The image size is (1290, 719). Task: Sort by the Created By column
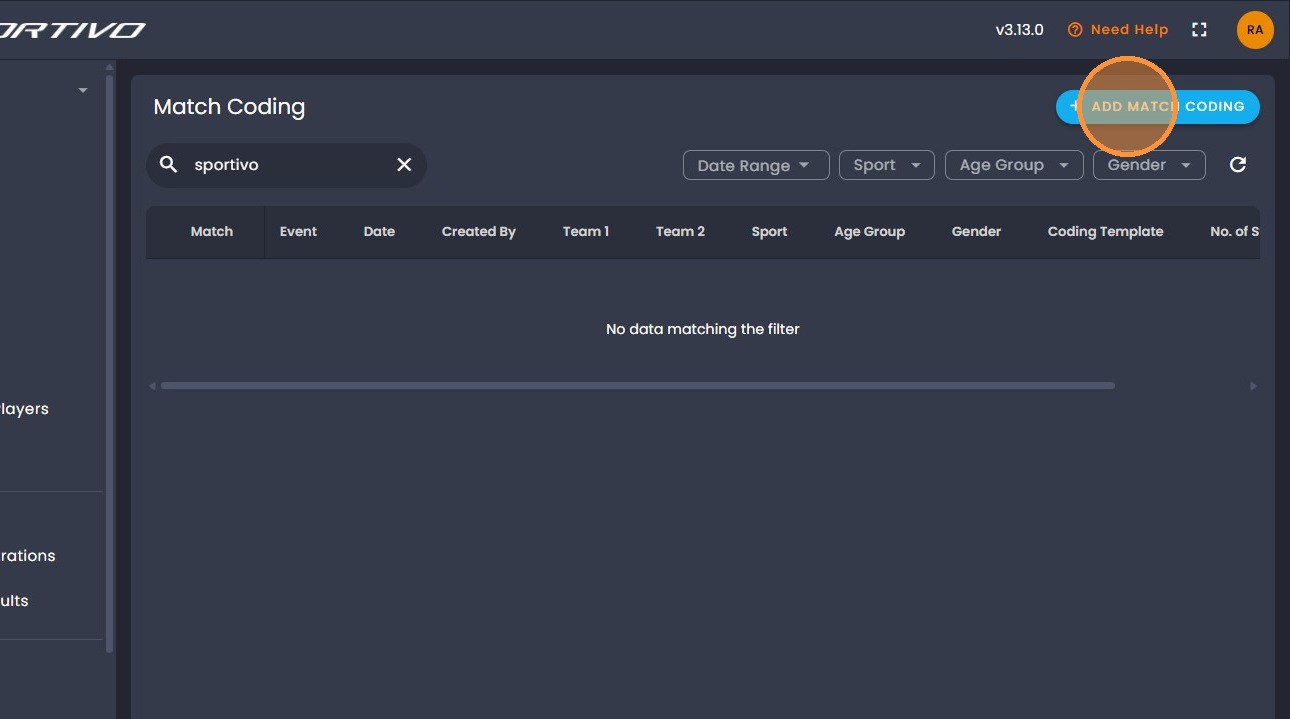pos(479,232)
